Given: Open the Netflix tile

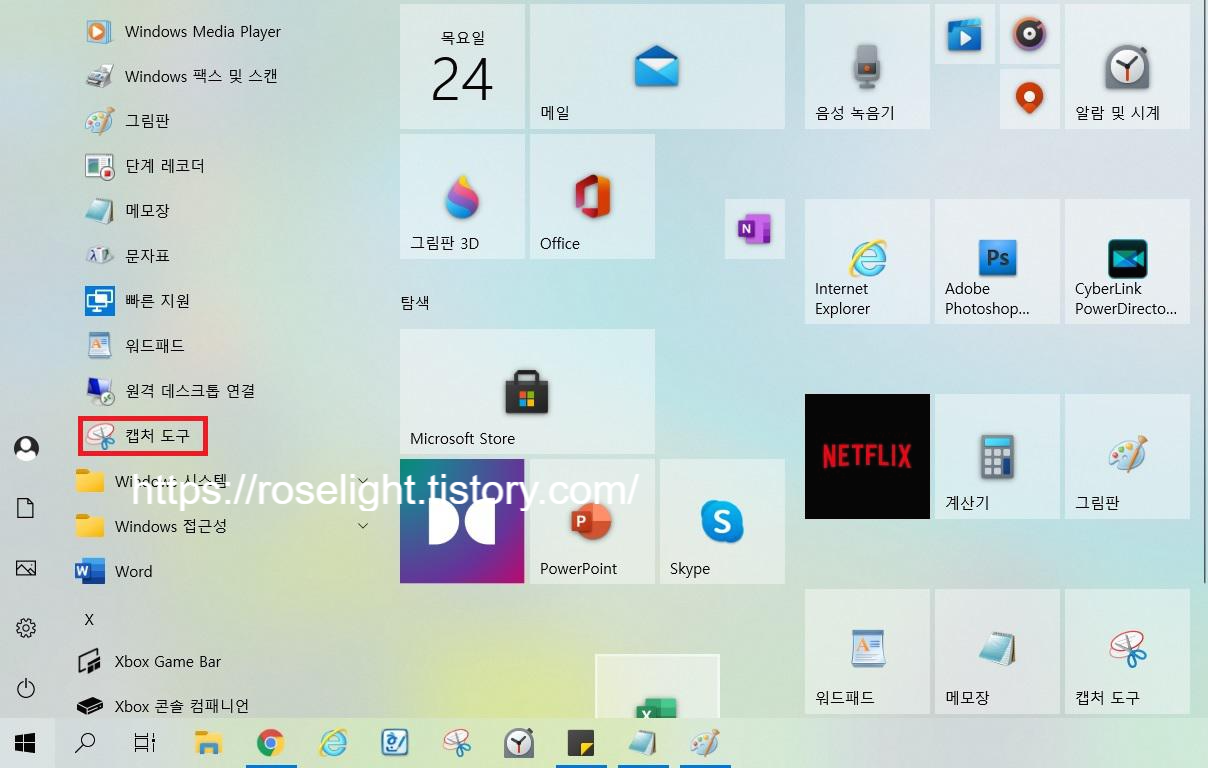Looking at the screenshot, I should click(867, 457).
